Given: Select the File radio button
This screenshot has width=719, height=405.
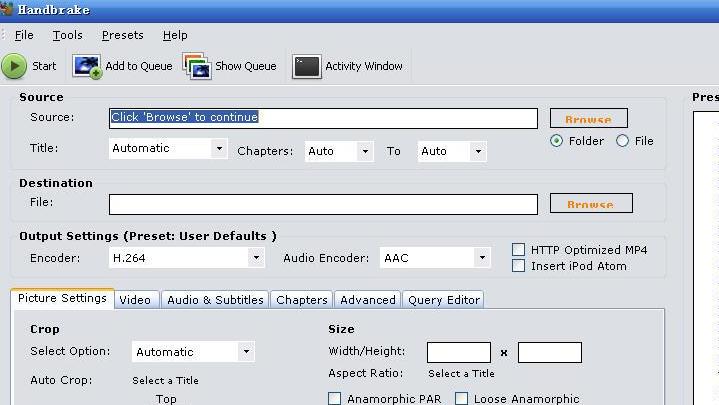Looking at the screenshot, I should pyautogui.click(x=622, y=141).
